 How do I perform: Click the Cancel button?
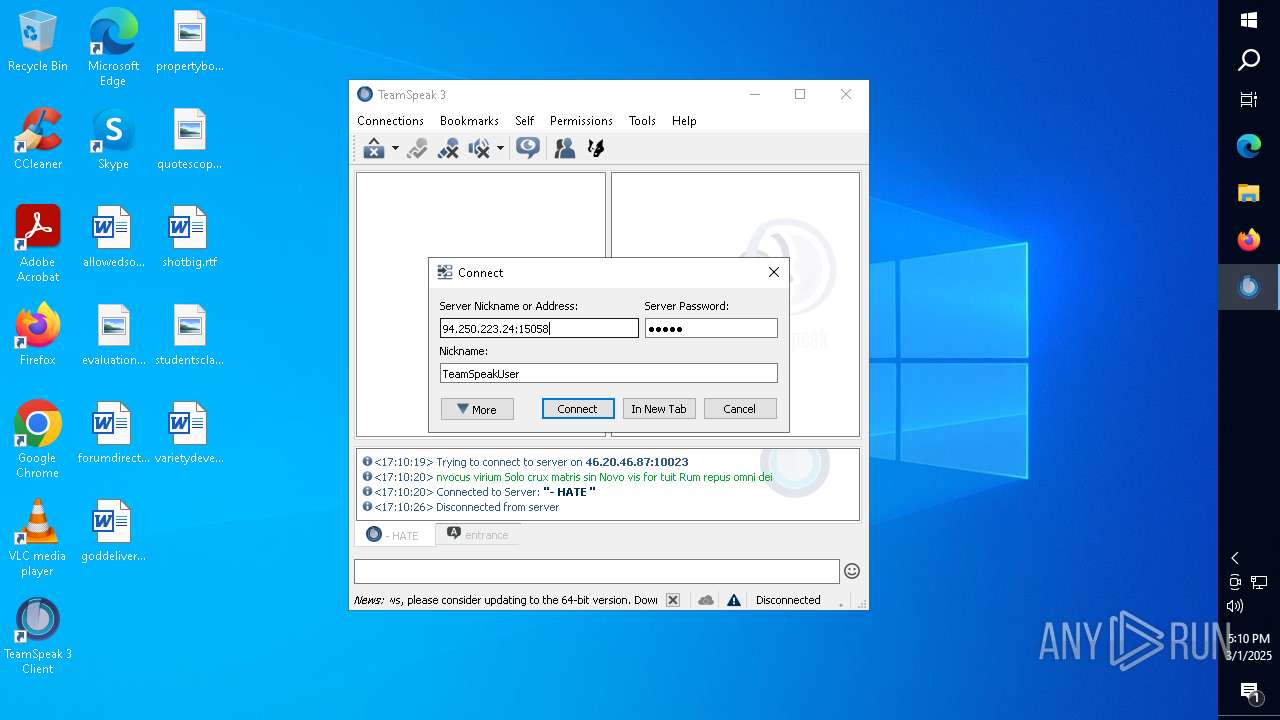[740, 409]
